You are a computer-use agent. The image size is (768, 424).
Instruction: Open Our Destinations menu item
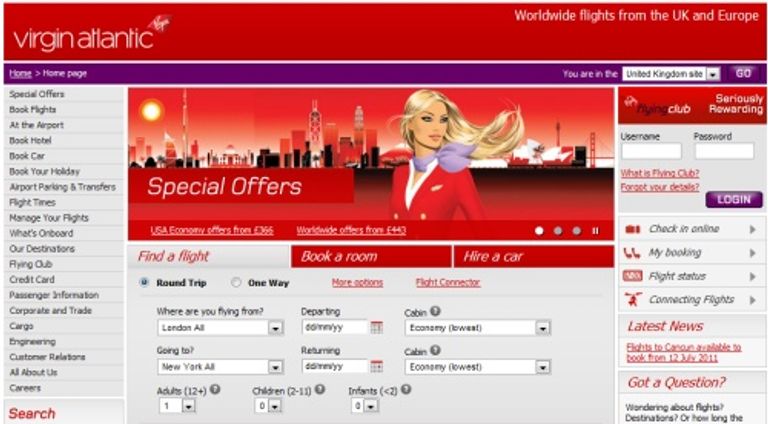click(x=64, y=249)
